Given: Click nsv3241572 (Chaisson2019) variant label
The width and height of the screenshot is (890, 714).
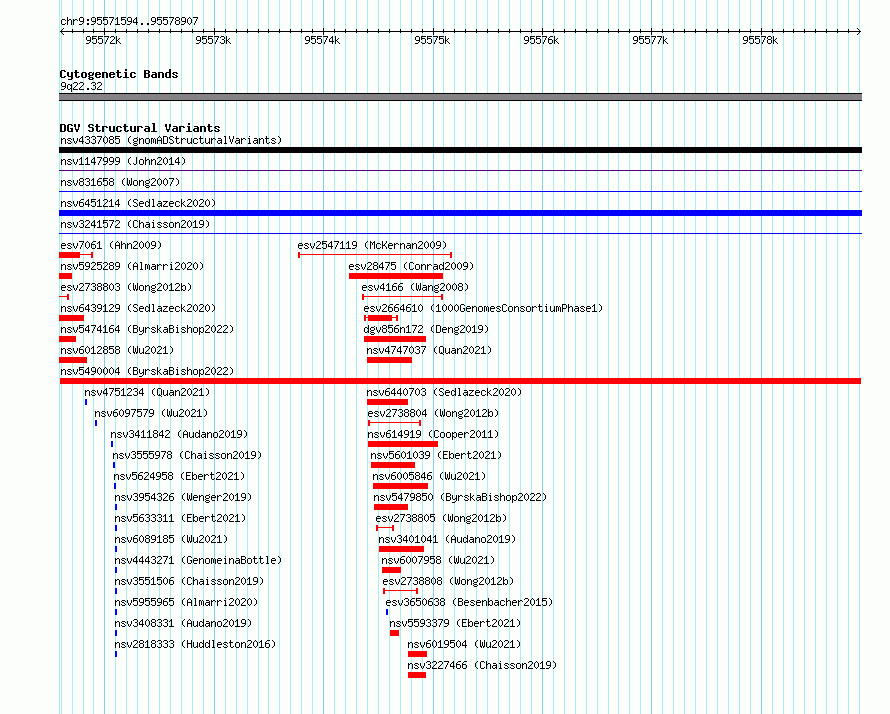Looking at the screenshot, I should click(x=135, y=224).
